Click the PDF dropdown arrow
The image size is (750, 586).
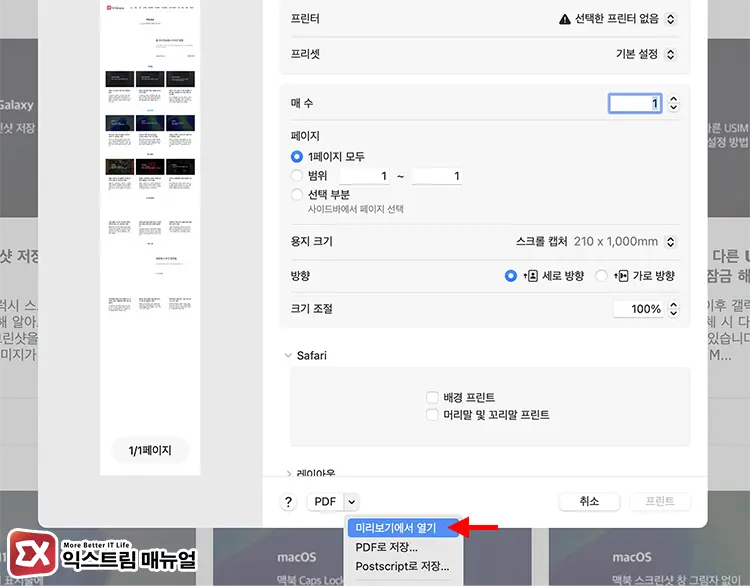(352, 502)
